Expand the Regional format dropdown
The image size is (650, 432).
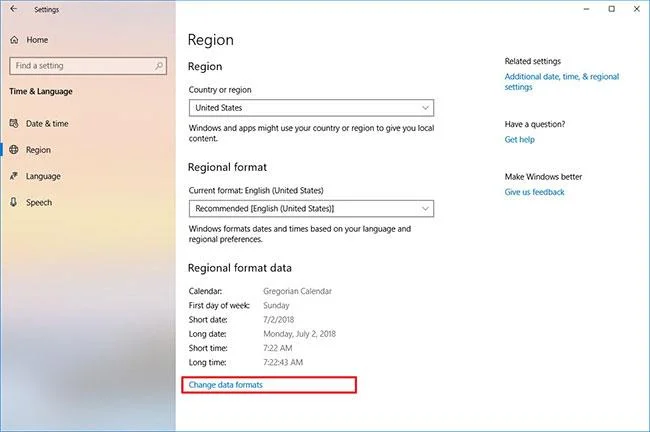(311, 209)
